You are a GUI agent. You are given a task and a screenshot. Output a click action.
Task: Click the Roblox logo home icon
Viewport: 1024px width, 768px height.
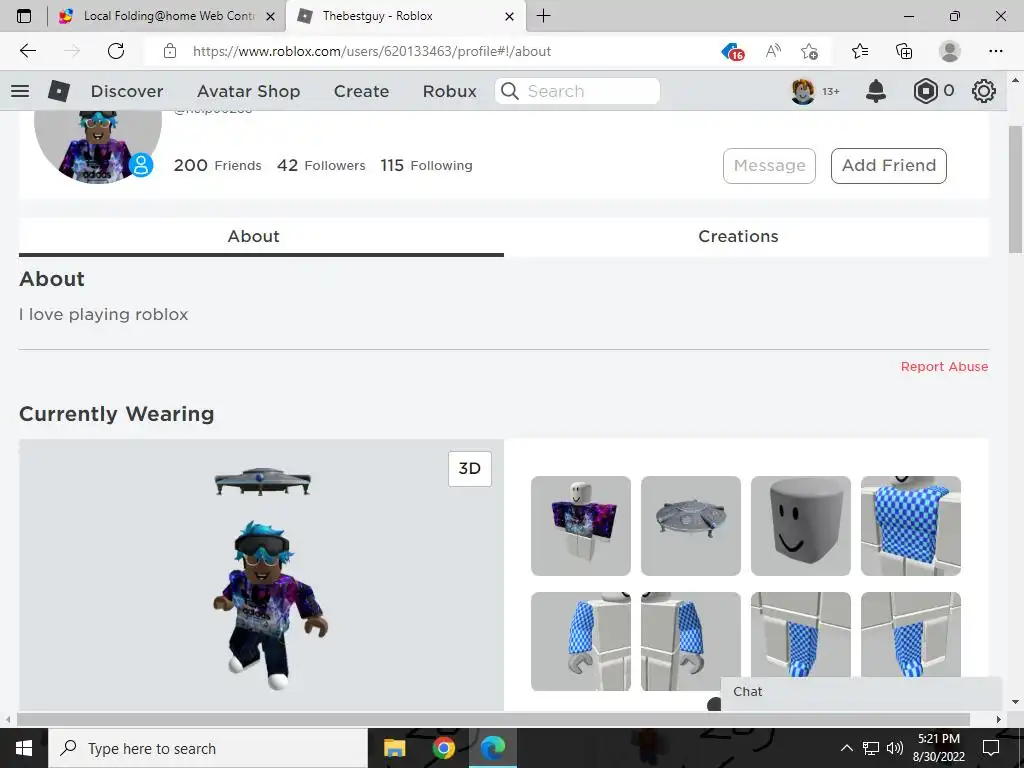[x=59, y=91]
